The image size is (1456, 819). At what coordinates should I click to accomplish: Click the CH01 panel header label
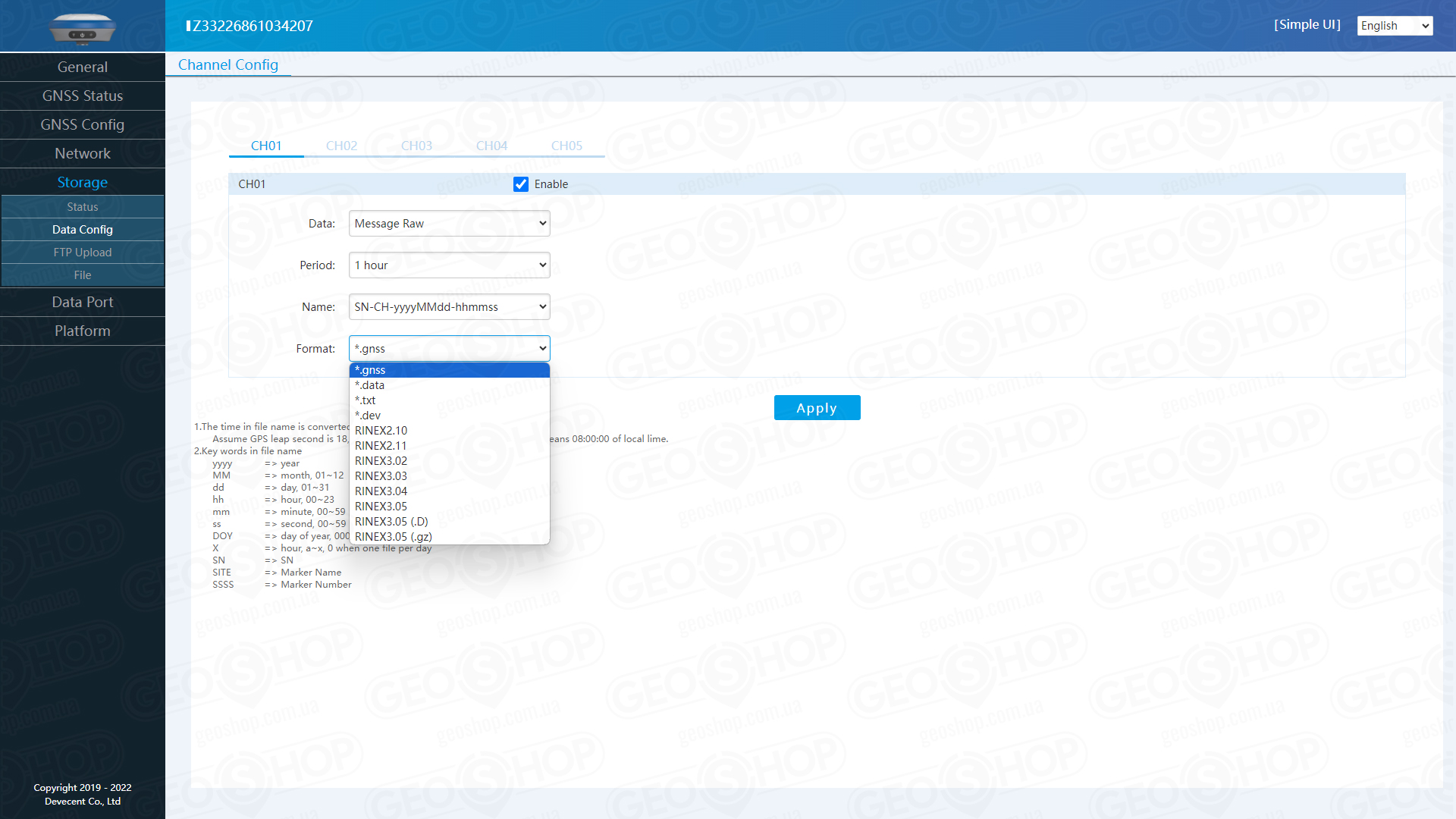point(252,184)
